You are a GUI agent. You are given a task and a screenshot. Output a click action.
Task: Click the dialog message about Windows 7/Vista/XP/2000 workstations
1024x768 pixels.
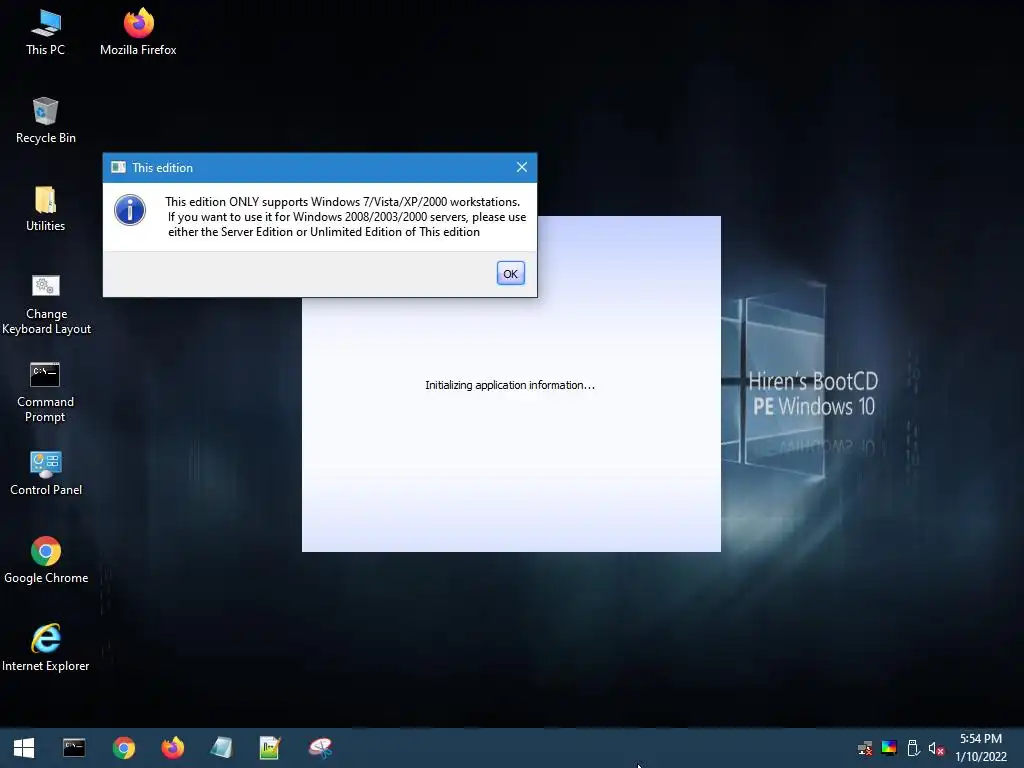click(346, 217)
